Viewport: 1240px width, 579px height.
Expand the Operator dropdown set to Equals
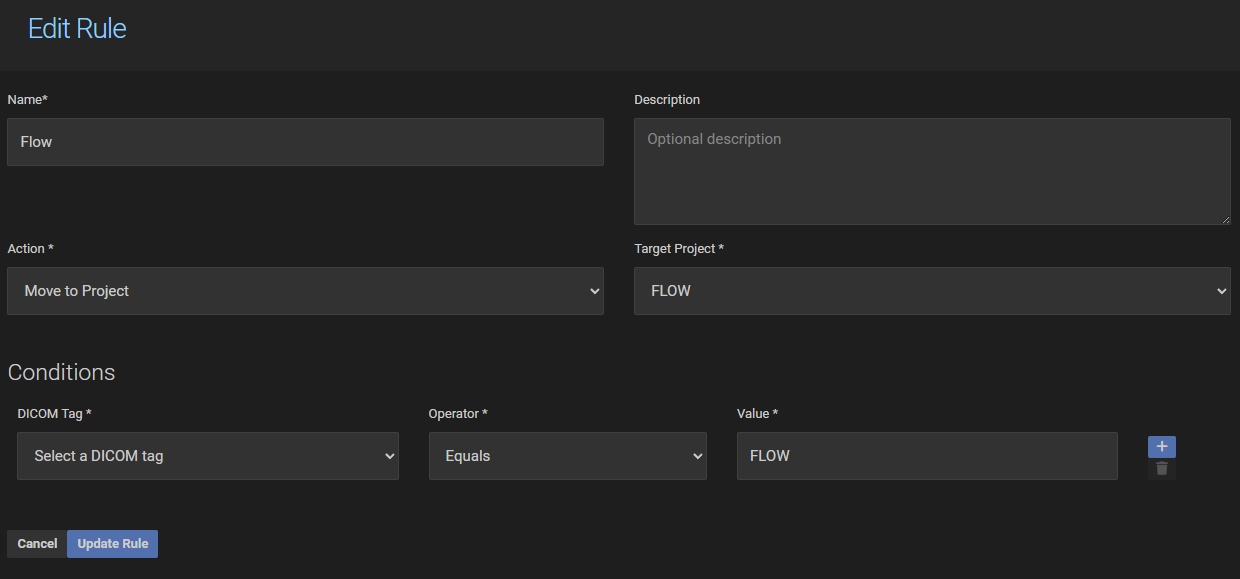click(x=567, y=456)
